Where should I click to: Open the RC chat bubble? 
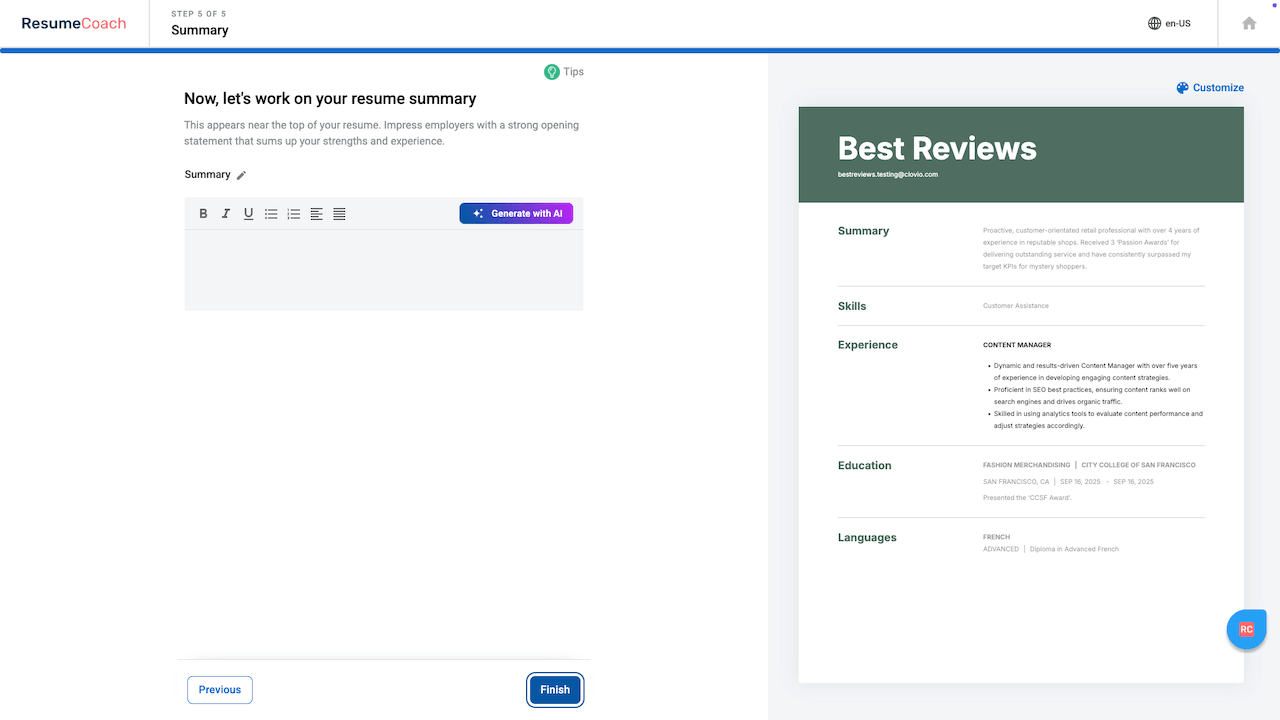(x=1246, y=629)
